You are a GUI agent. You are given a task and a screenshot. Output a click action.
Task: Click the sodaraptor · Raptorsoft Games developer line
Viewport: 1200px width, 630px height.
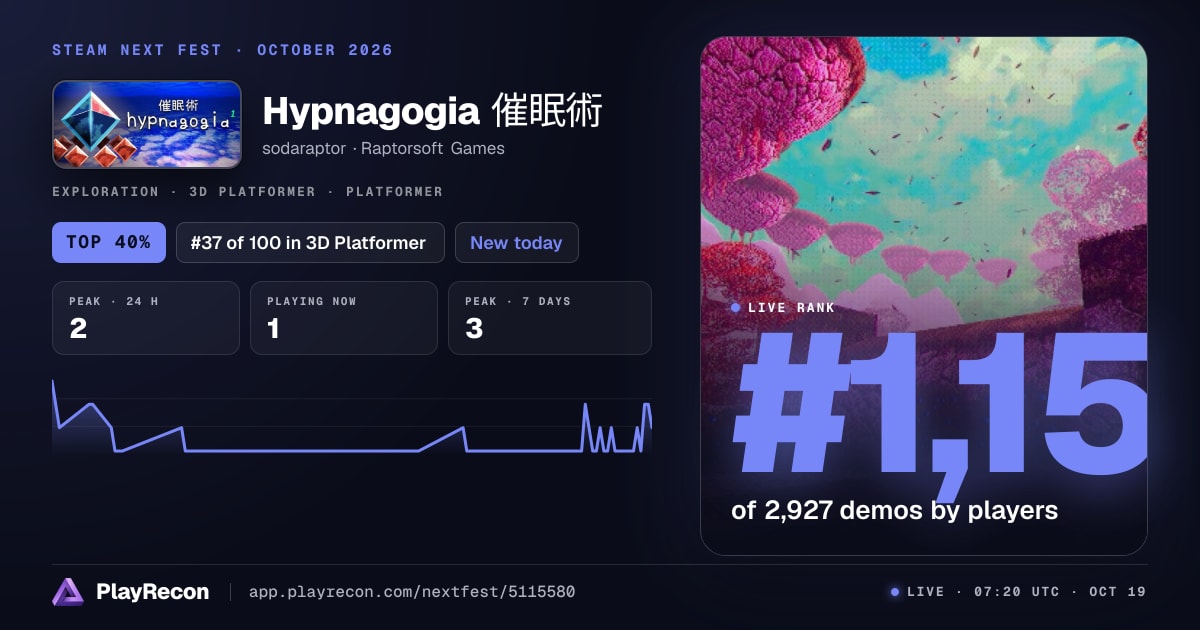[x=383, y=149]
